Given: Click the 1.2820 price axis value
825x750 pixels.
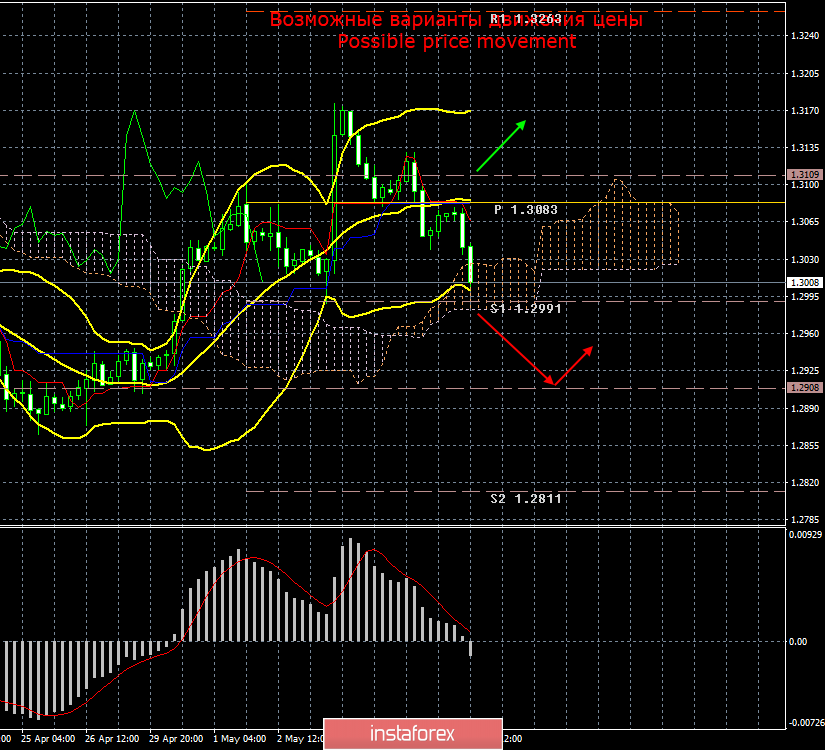Looking at the screenshot, I should coord(805,483).
